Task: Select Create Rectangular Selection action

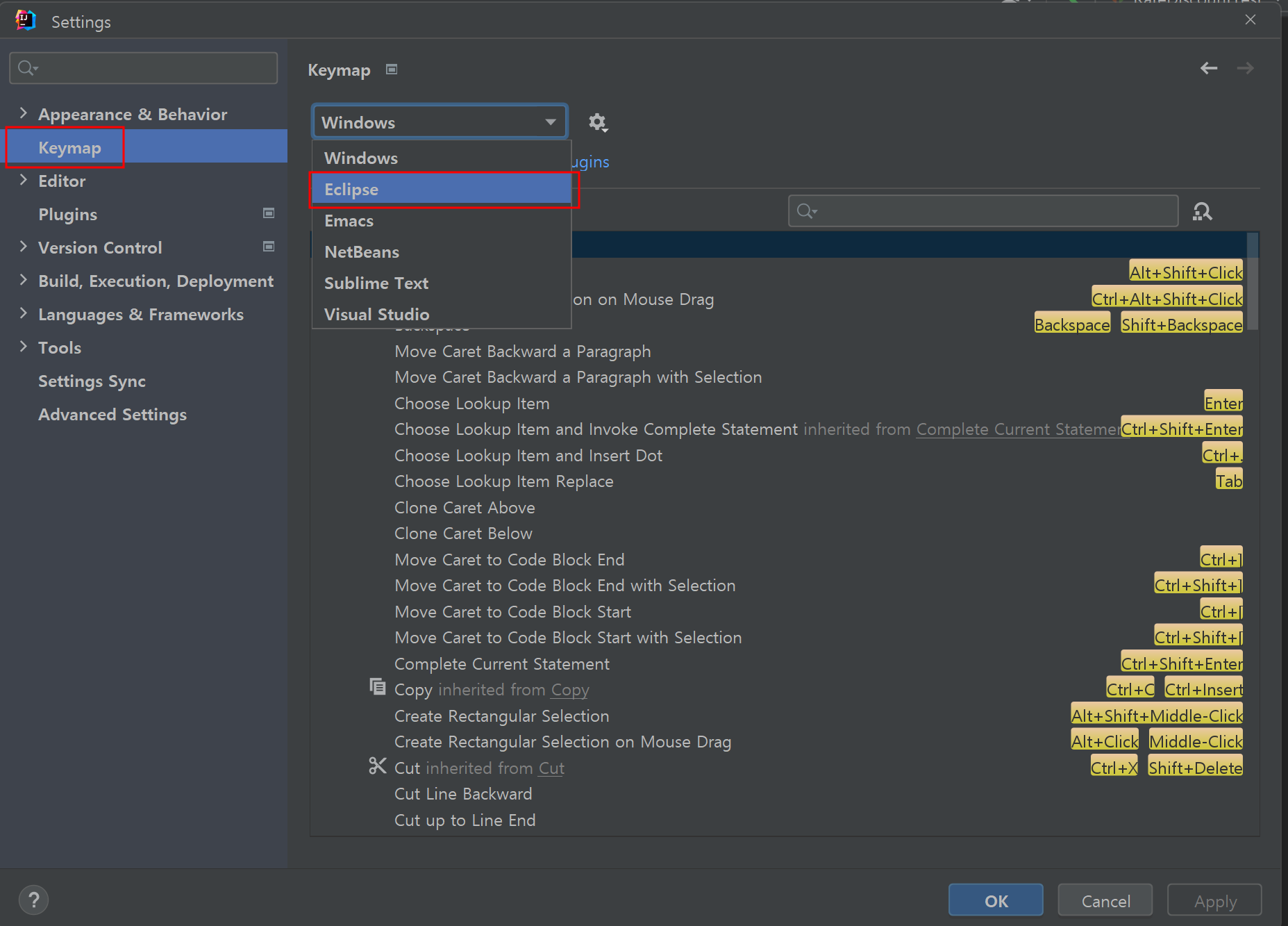Action: pos(502,716)
